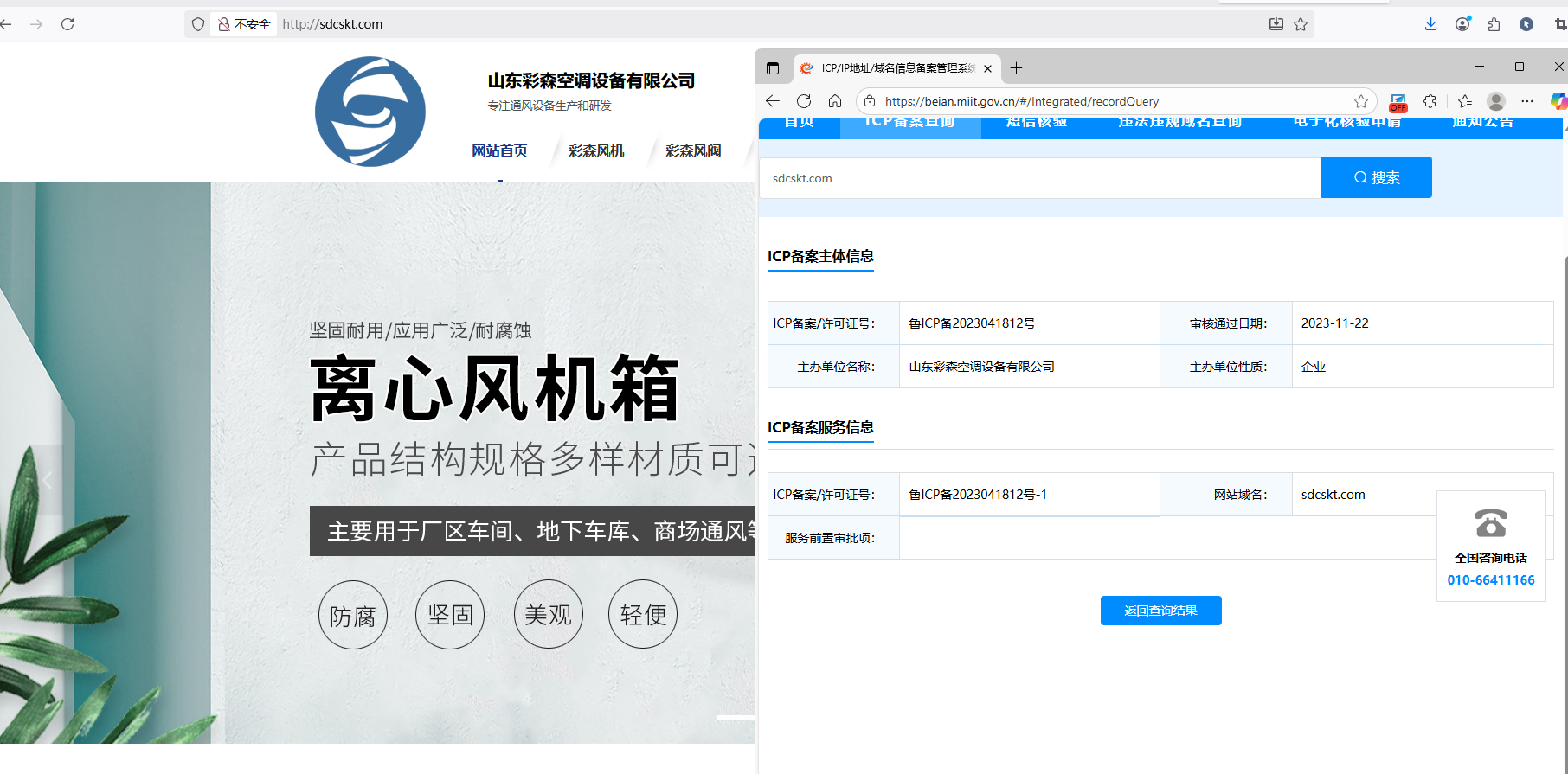Open Edge settings and more menu
The image size is (1568, 774).
click(1527, 101)
